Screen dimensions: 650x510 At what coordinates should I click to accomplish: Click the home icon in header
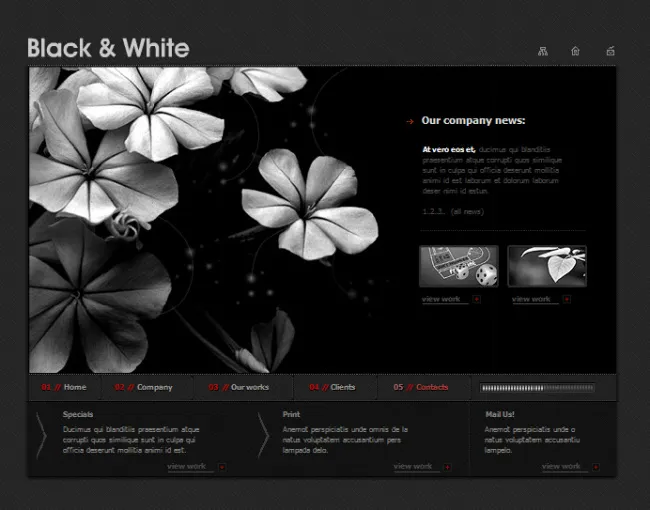(575, 51)
